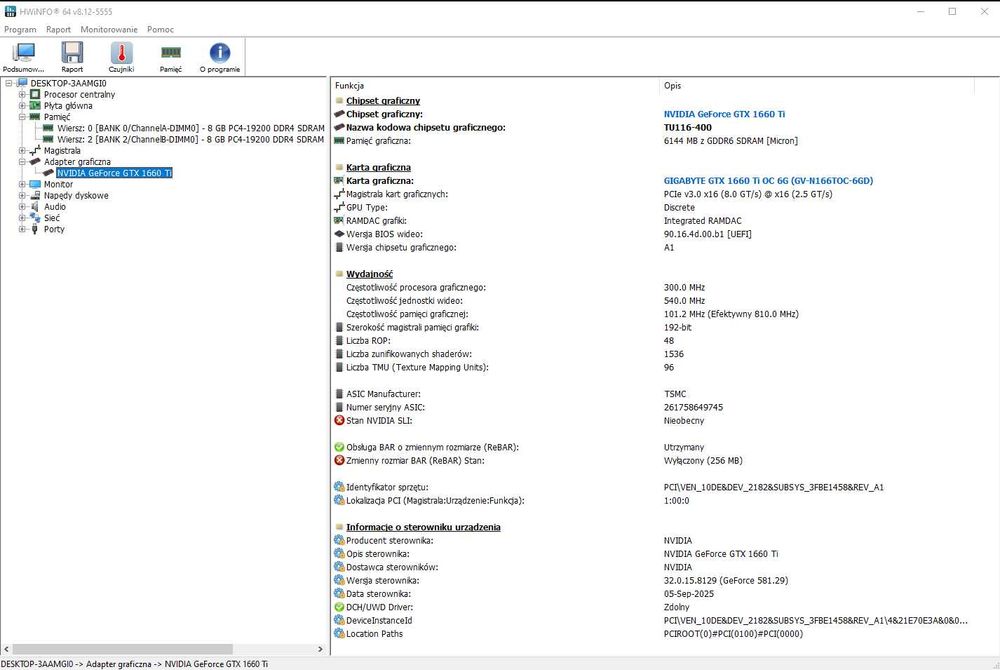Select the 05-Sep-2025 driver date value
The height and width of the screenshot is (670, 1000).
689,594
